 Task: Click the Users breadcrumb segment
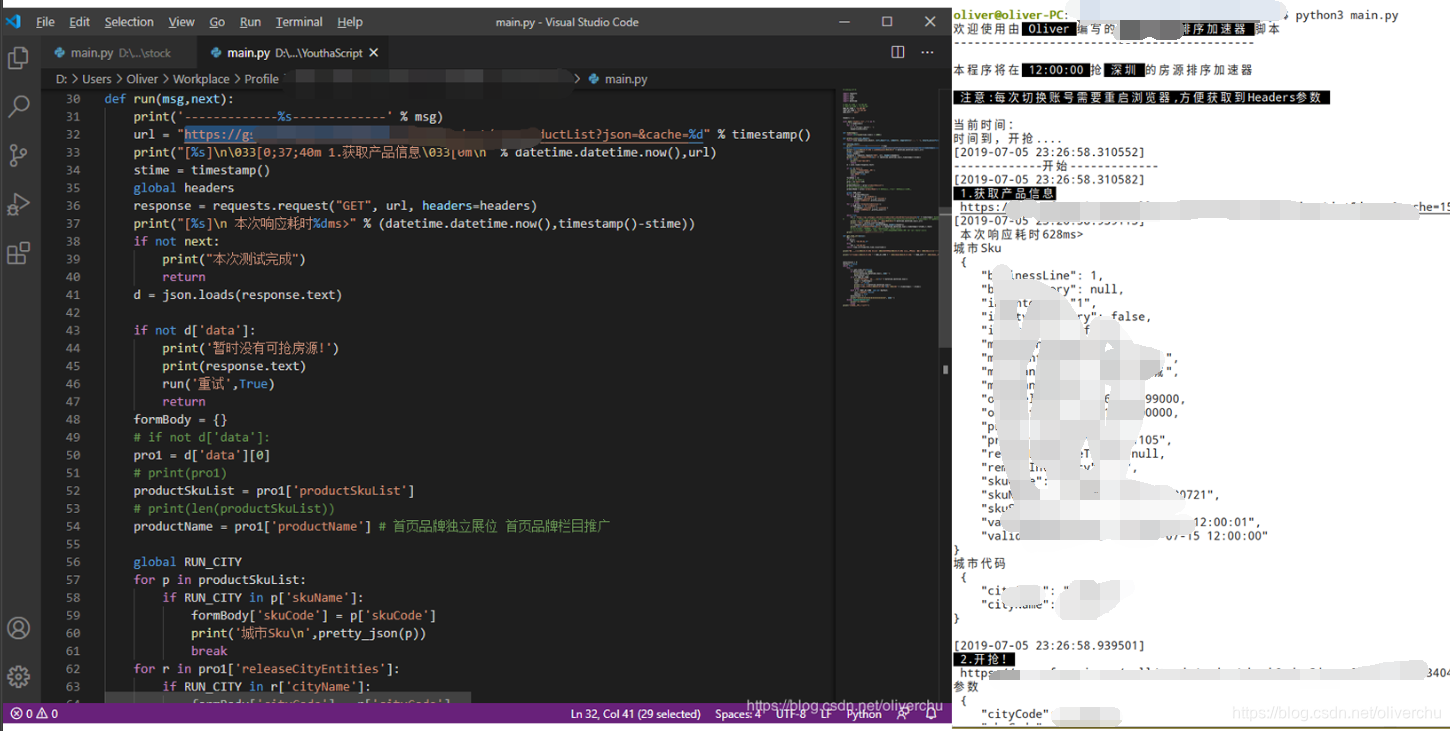tap(97, 79)
